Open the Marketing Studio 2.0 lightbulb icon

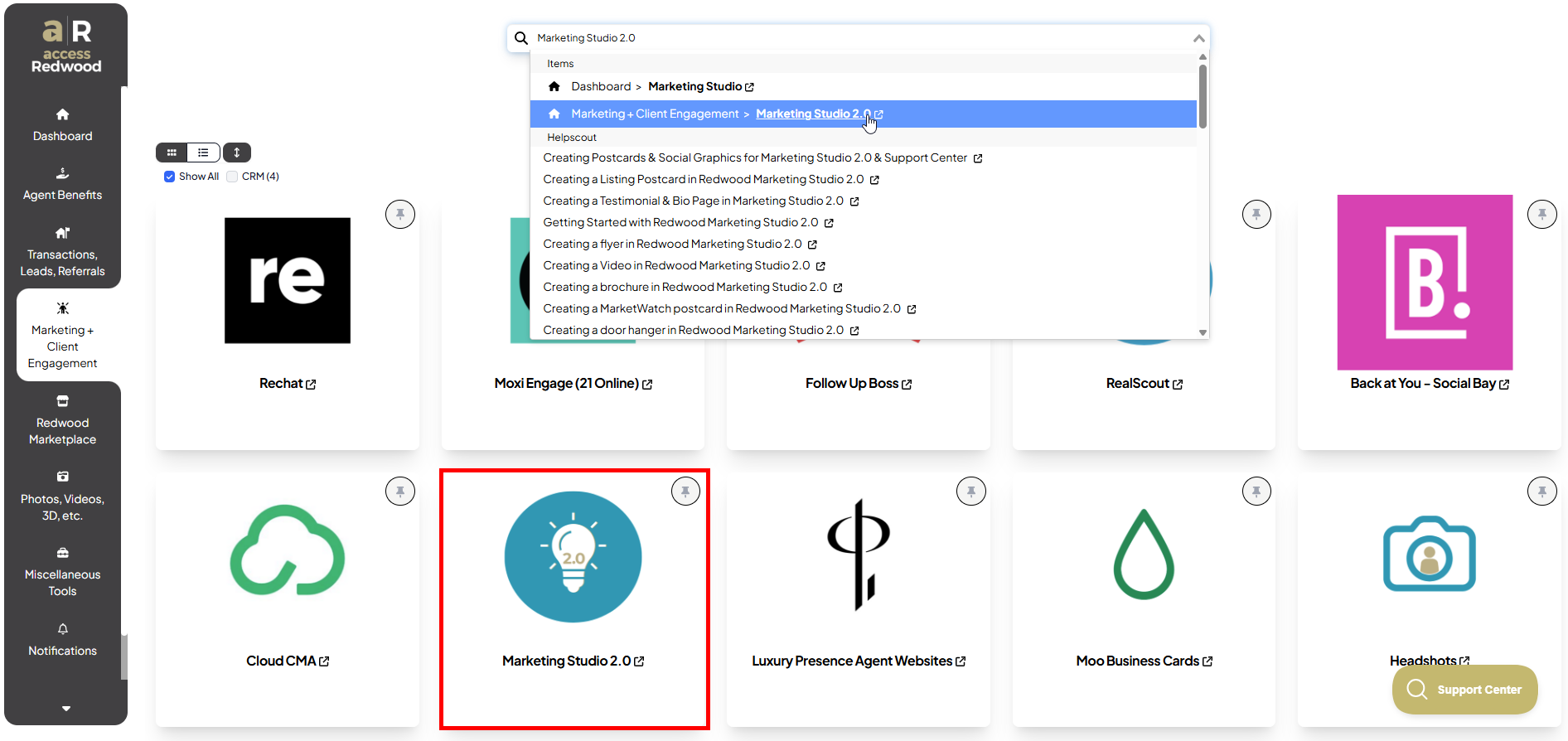pos(573,556)
